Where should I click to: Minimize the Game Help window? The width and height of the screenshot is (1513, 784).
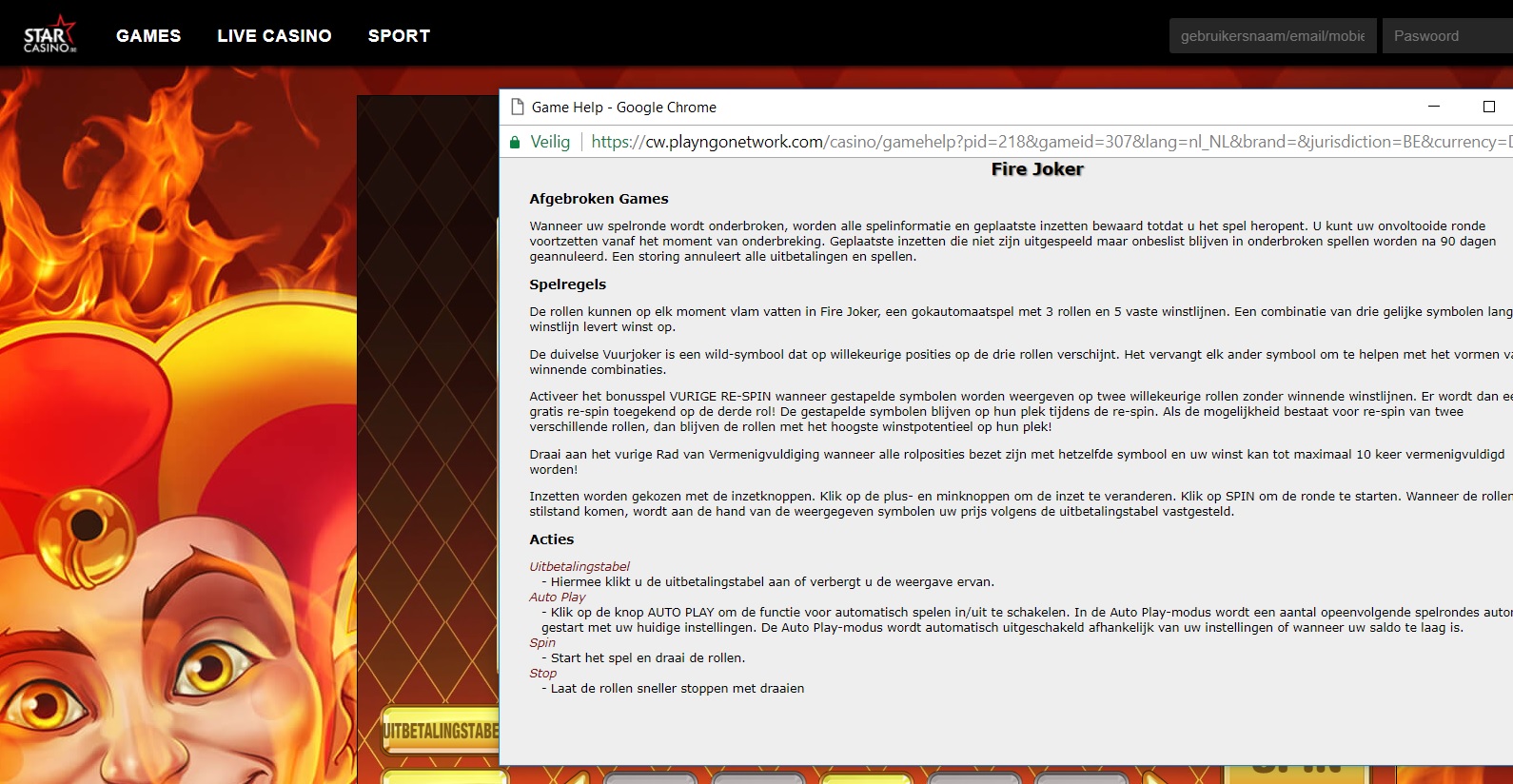click(x=1434, y=107)
